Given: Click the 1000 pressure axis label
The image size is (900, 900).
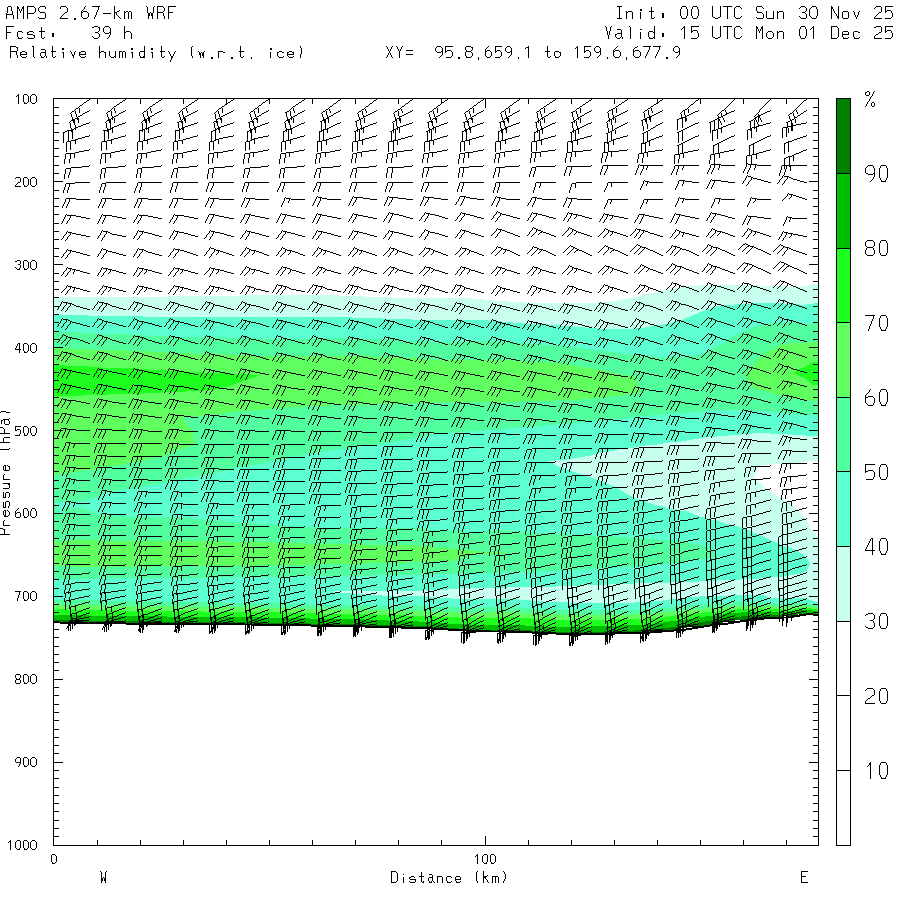Looking at the screenshot, I should point(22,845).
